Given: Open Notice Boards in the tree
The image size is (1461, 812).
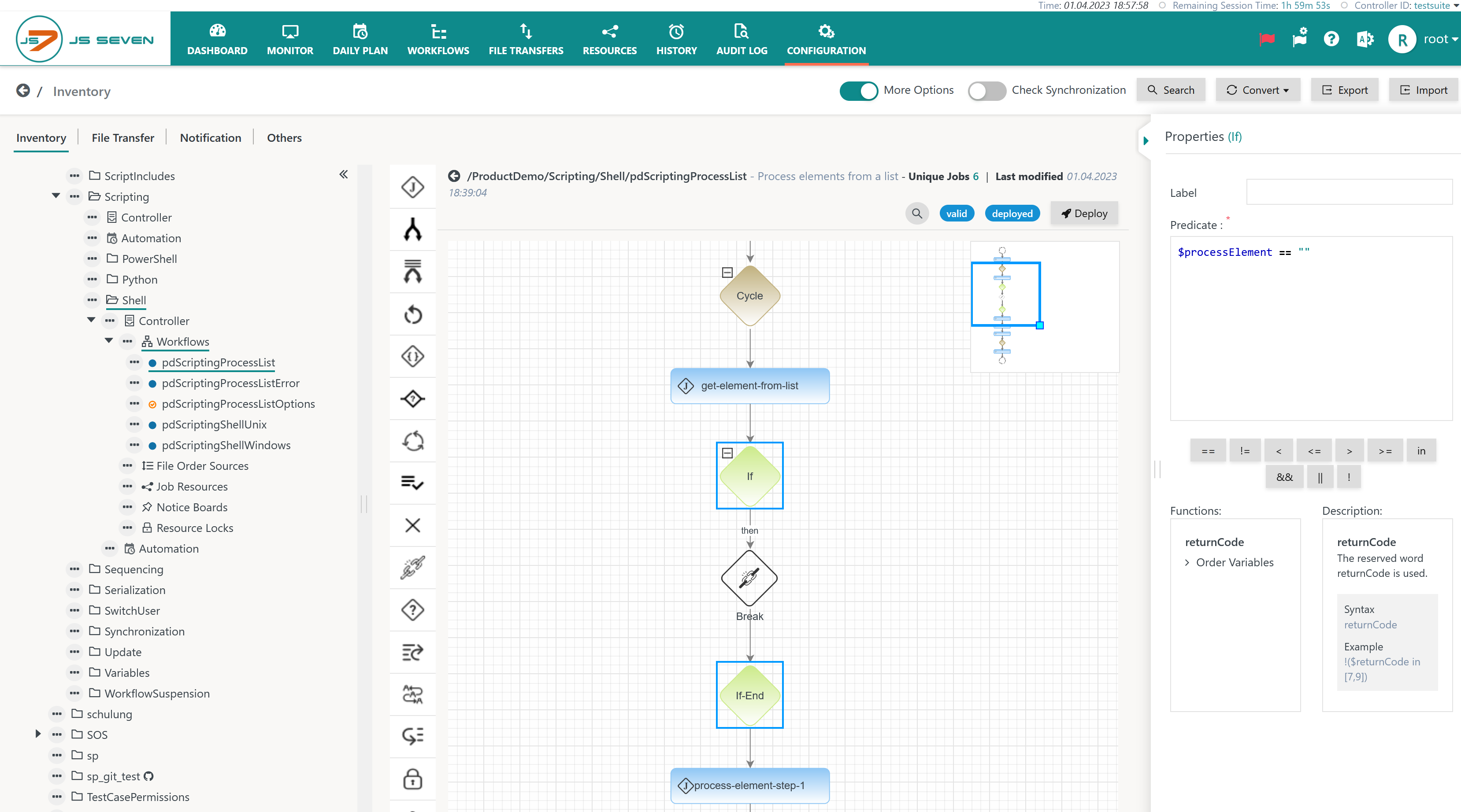Looking at the screenshot, I should (x=192, y=507).
